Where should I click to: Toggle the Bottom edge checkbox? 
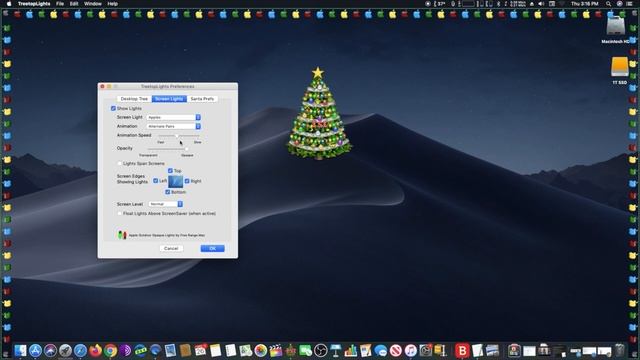point(167,192)
